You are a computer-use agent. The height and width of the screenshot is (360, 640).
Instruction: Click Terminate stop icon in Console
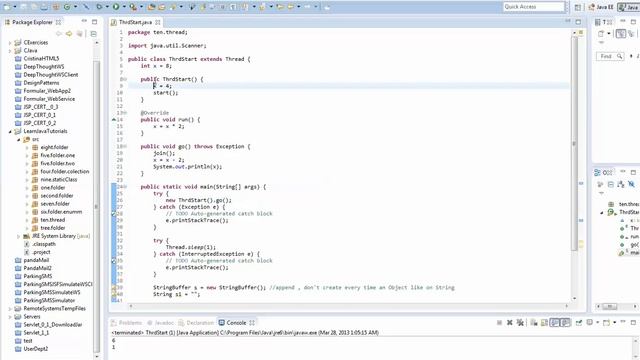499,323
